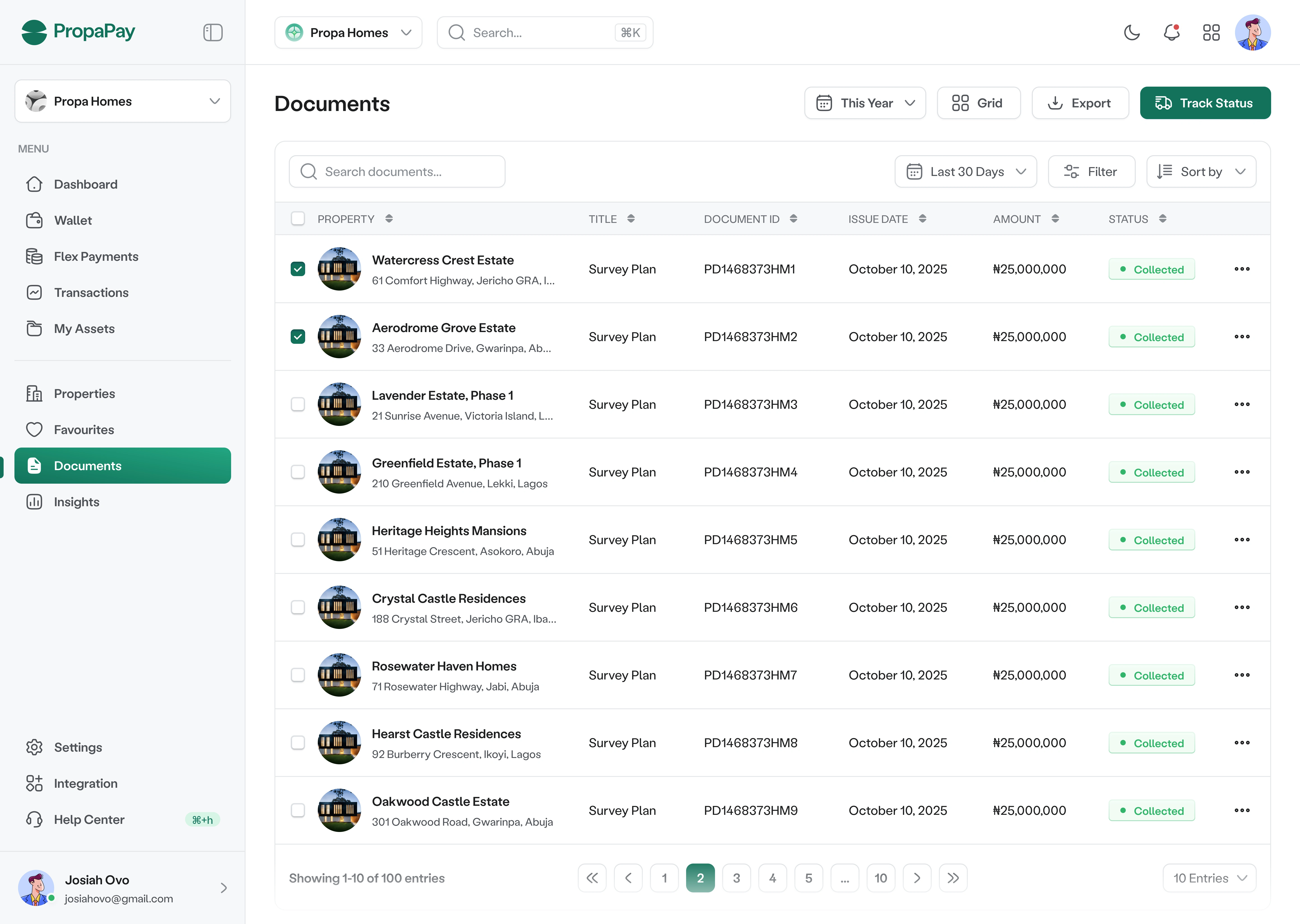Open 10 Entries page size dropdown
1300x924 pixels.
click(x=1209, y=878)
